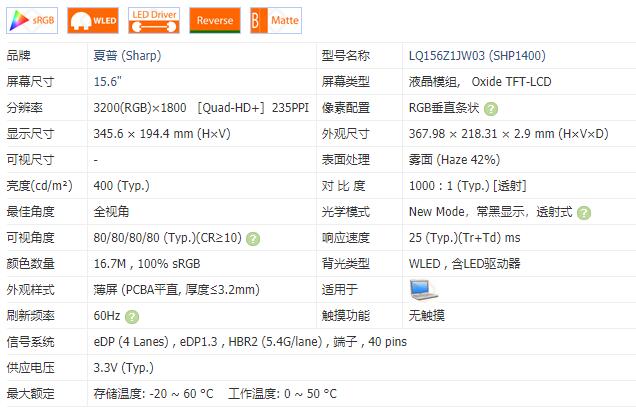Screen dimensions: 636x409
Task: Click the Matte surface badge
Action: 276,20
